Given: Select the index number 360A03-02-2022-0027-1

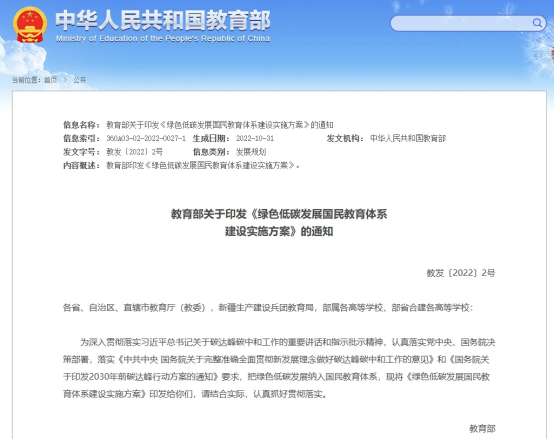Looking at the screenshot, I should pos(146,138).
